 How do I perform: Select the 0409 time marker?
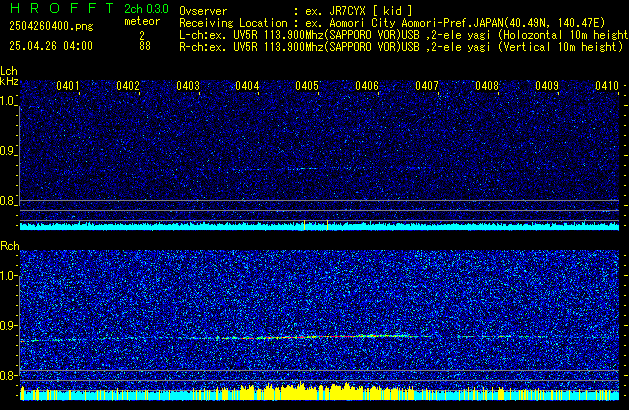click(547, 86)
